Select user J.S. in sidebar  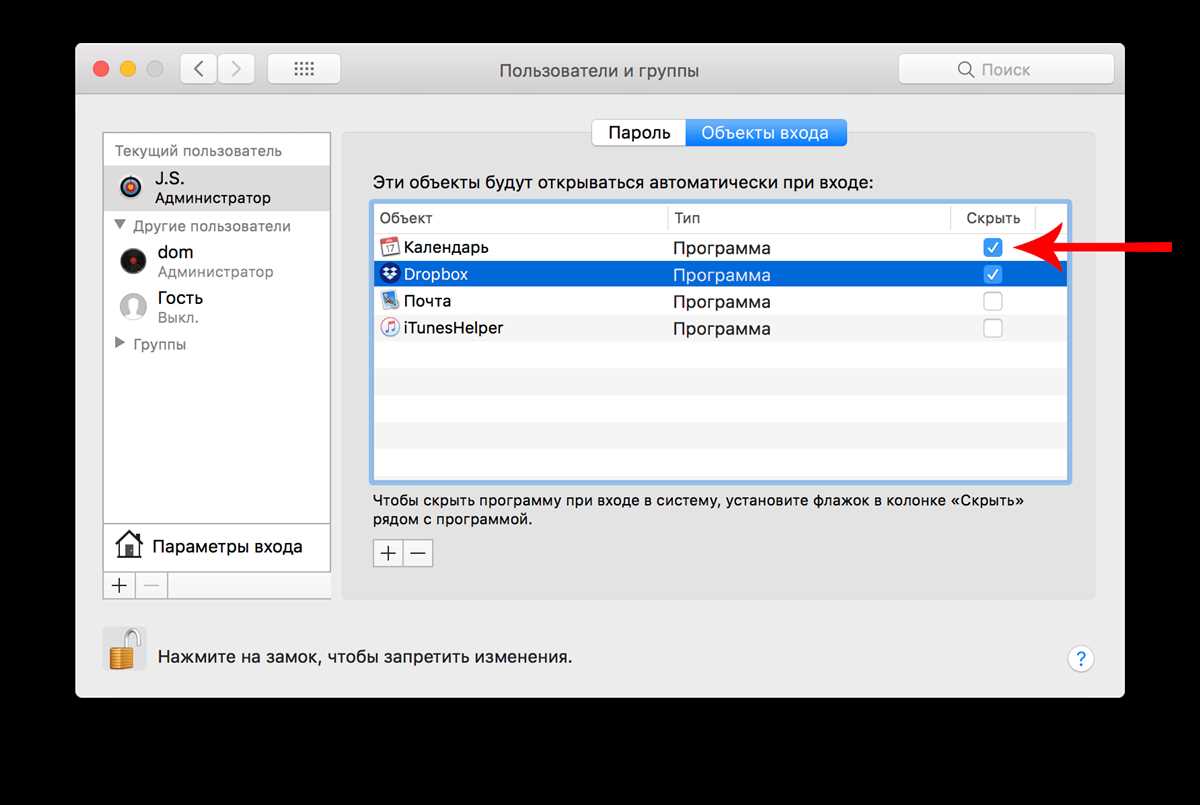coord(217,187)
